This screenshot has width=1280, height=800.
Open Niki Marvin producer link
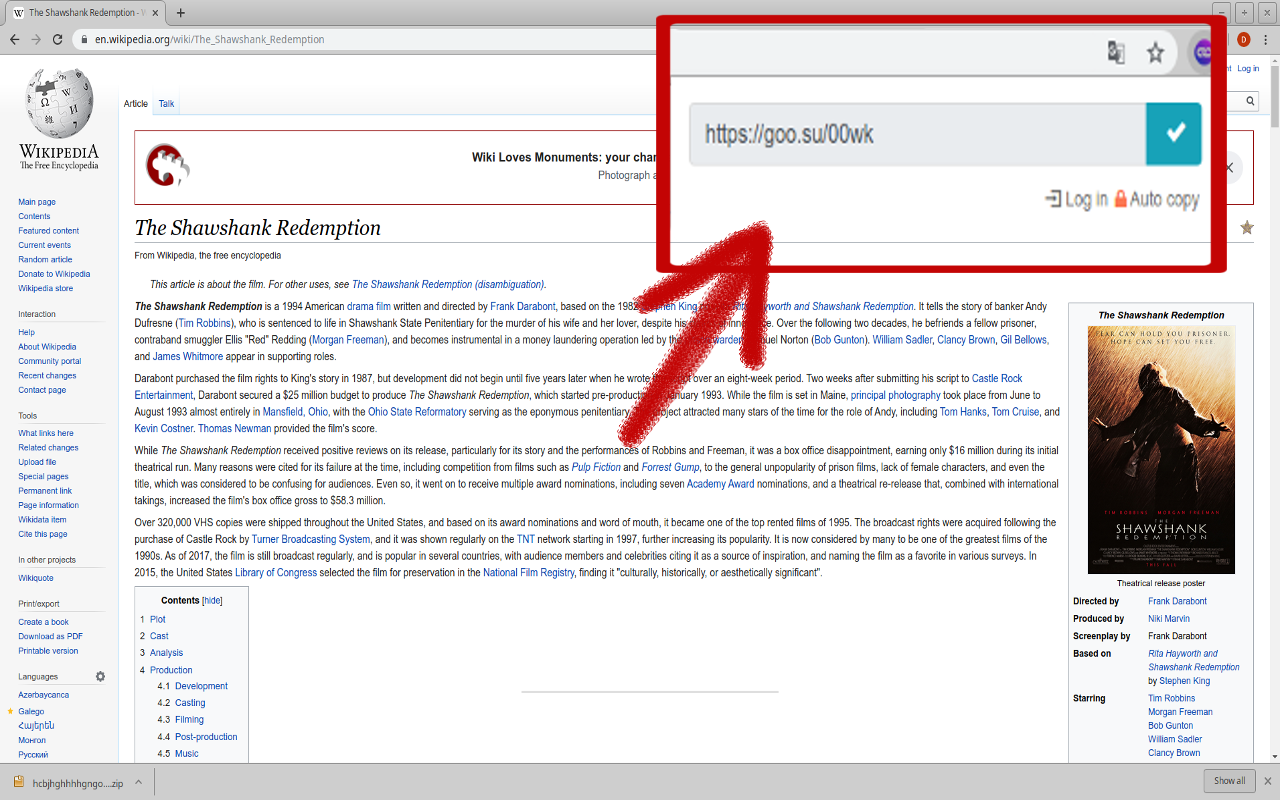(x=1169, y=619)
